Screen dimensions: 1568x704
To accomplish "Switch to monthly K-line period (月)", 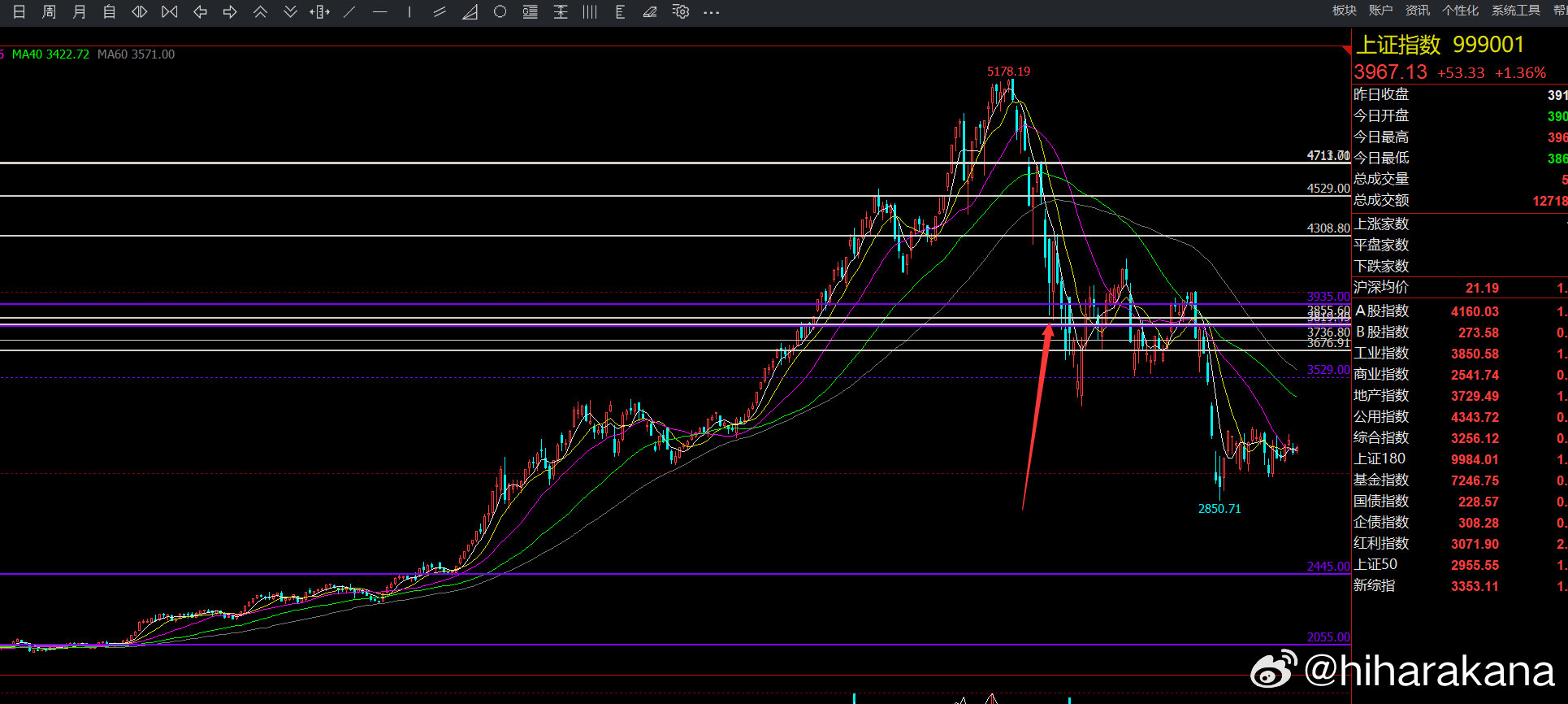I will pos(80,12).
